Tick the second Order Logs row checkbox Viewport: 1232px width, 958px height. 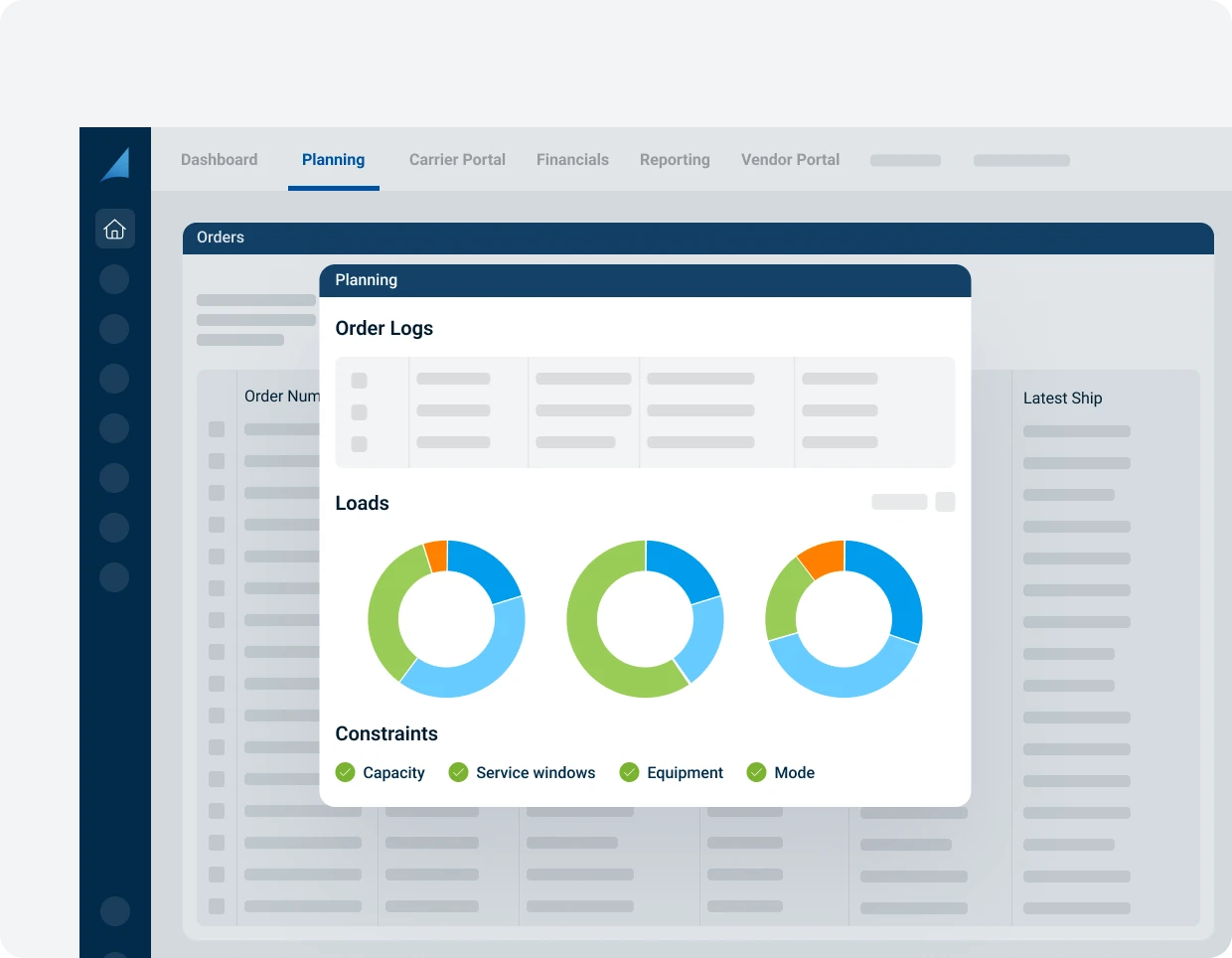(x=360, y=412)
